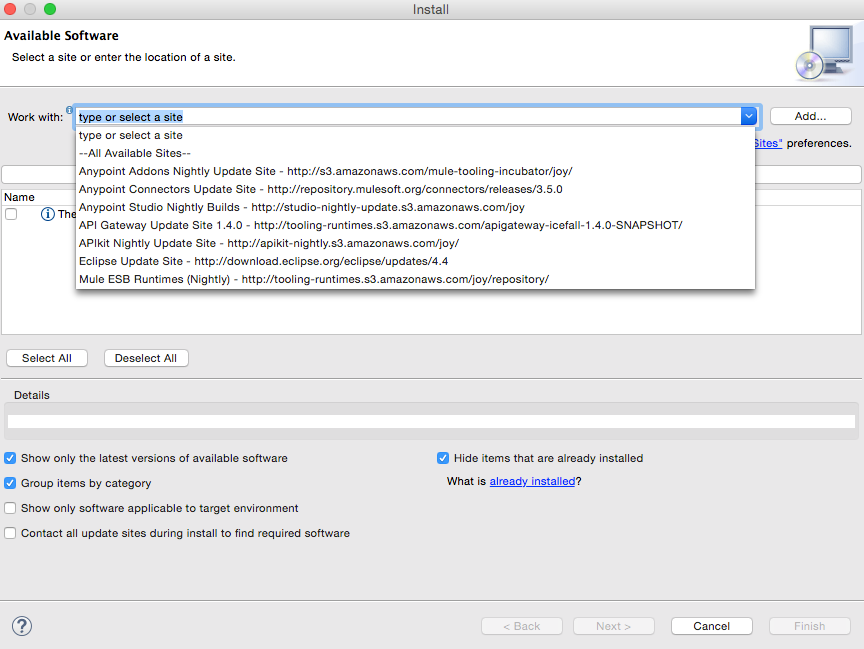Click the green zoom window button
The height and width of the screenshot is (649, 864).
50,9
